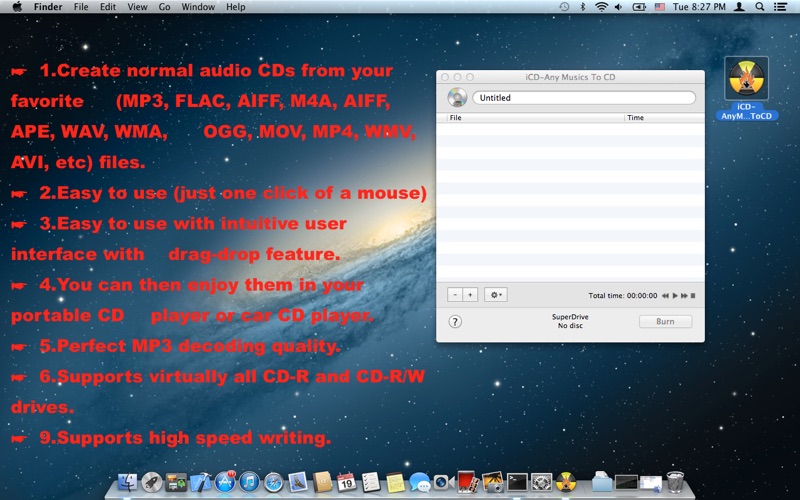Click the battery status icon
800x500 pixels.
(639, 7)
